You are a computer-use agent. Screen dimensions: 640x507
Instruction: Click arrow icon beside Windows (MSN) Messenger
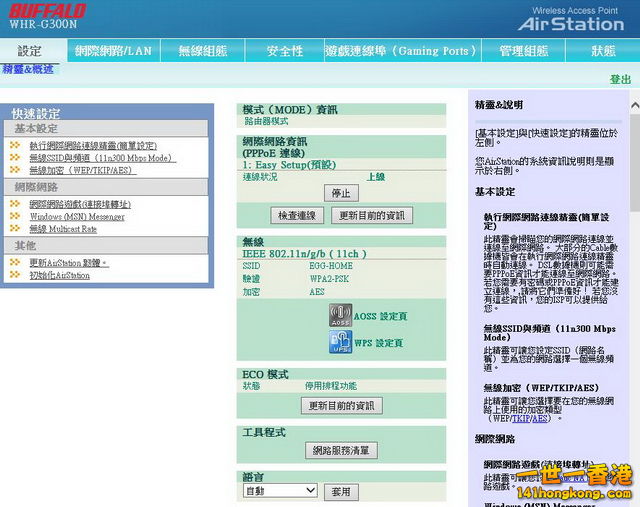click(x=15, y=216)
